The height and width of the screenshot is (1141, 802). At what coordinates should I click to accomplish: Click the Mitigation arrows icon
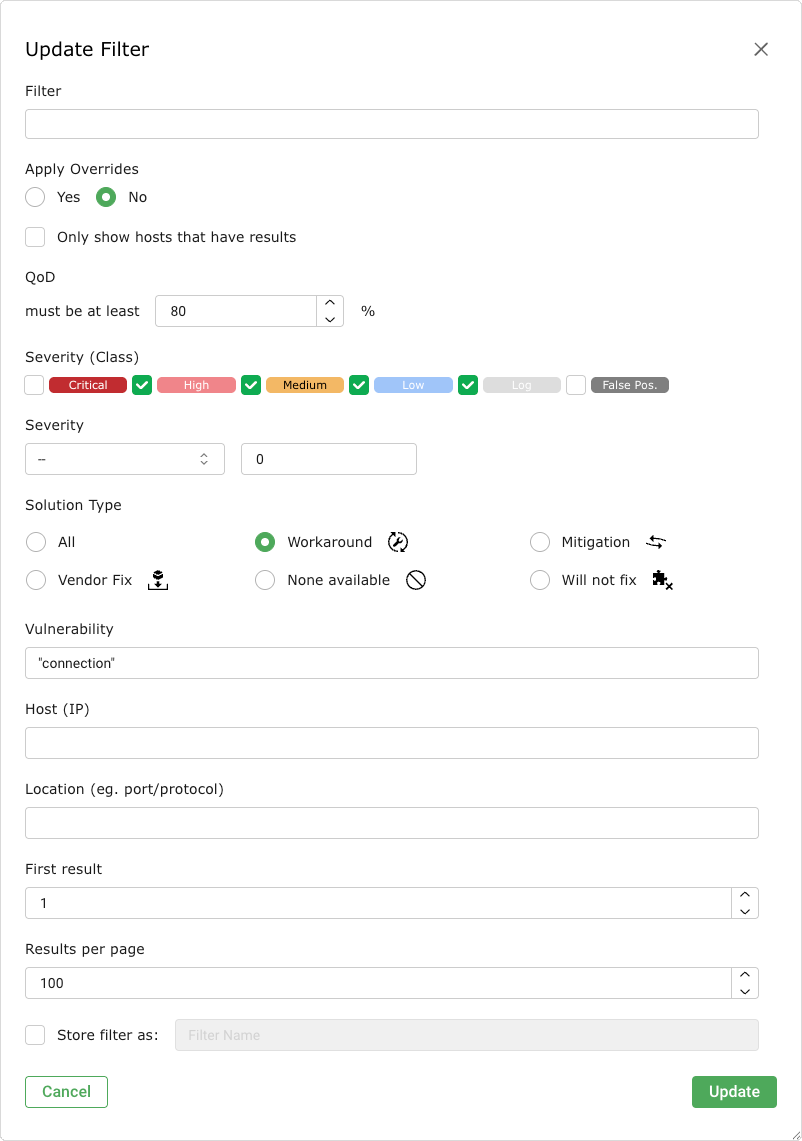click(x=656, y=542)
